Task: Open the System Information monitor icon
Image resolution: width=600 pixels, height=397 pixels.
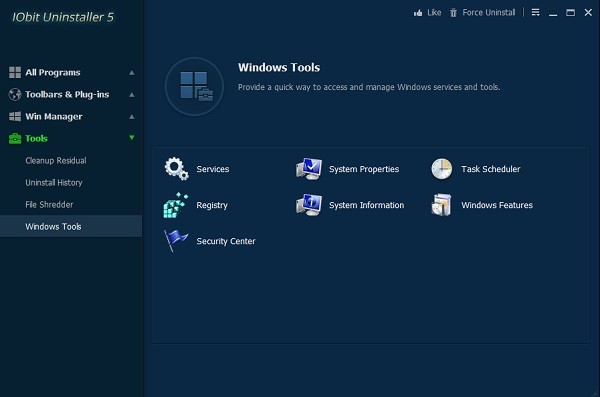Action: click(x=309, y=205)
